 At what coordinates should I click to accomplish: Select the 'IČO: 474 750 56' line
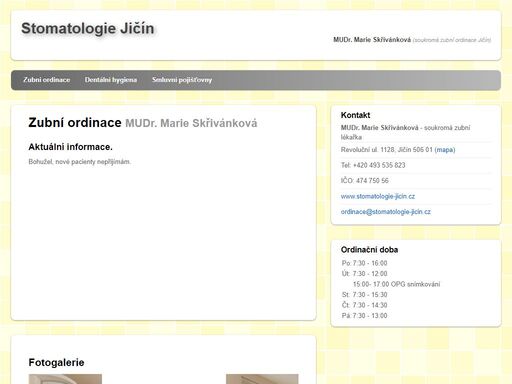pos(365,181)
